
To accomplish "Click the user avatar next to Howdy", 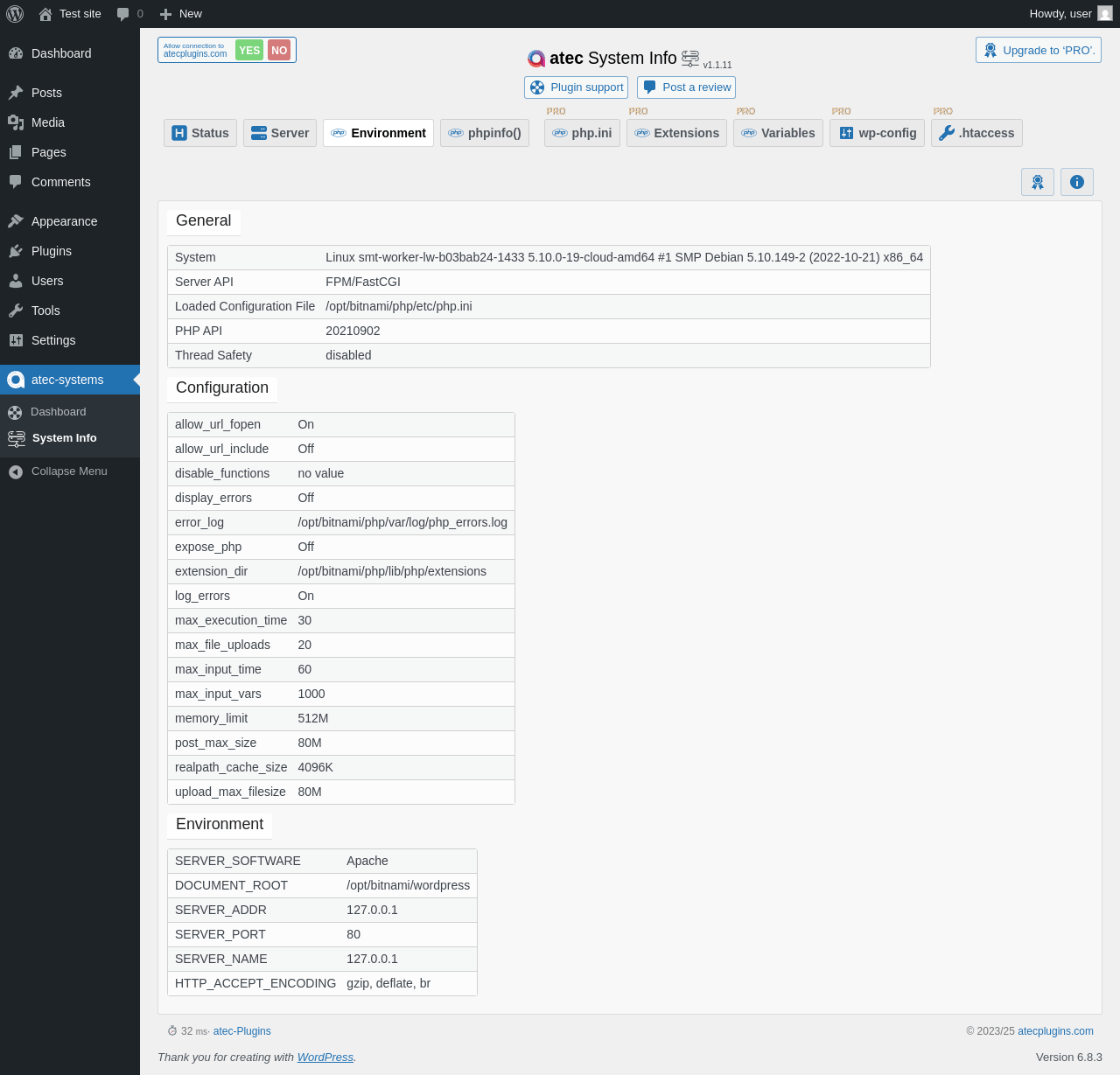I will pos(1105,14).
